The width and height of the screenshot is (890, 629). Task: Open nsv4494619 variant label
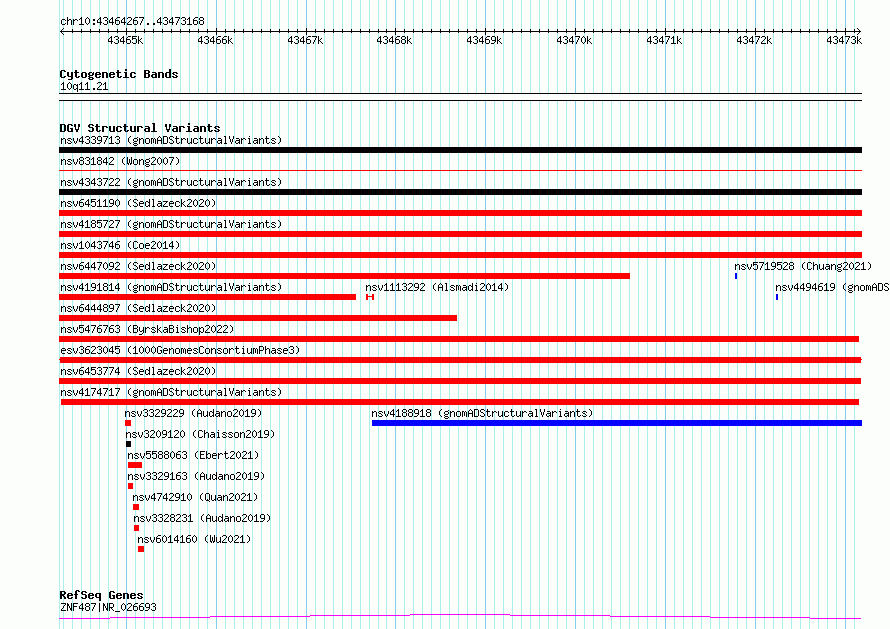point(832,287)
